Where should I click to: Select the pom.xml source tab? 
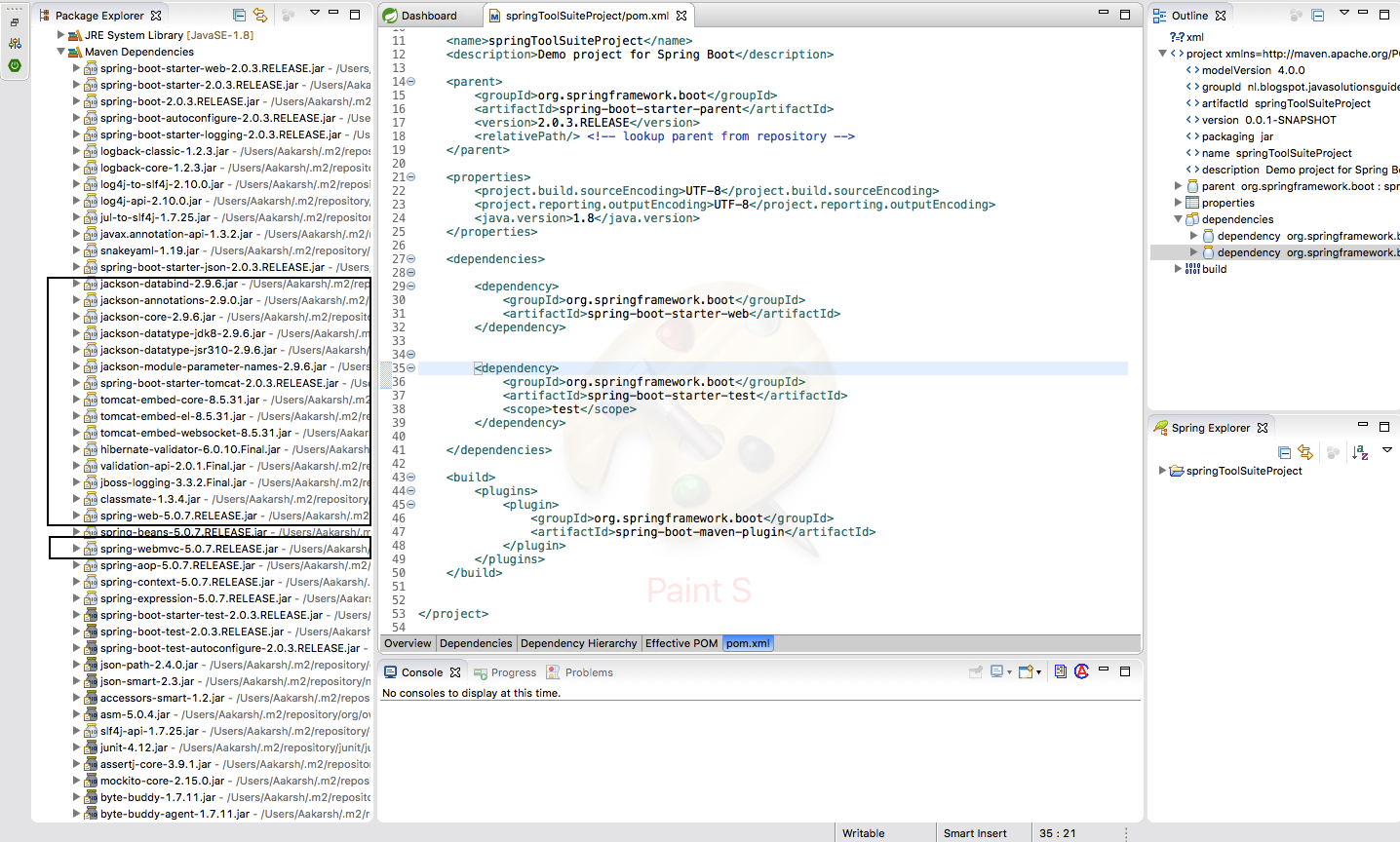[x=748, y=643]
